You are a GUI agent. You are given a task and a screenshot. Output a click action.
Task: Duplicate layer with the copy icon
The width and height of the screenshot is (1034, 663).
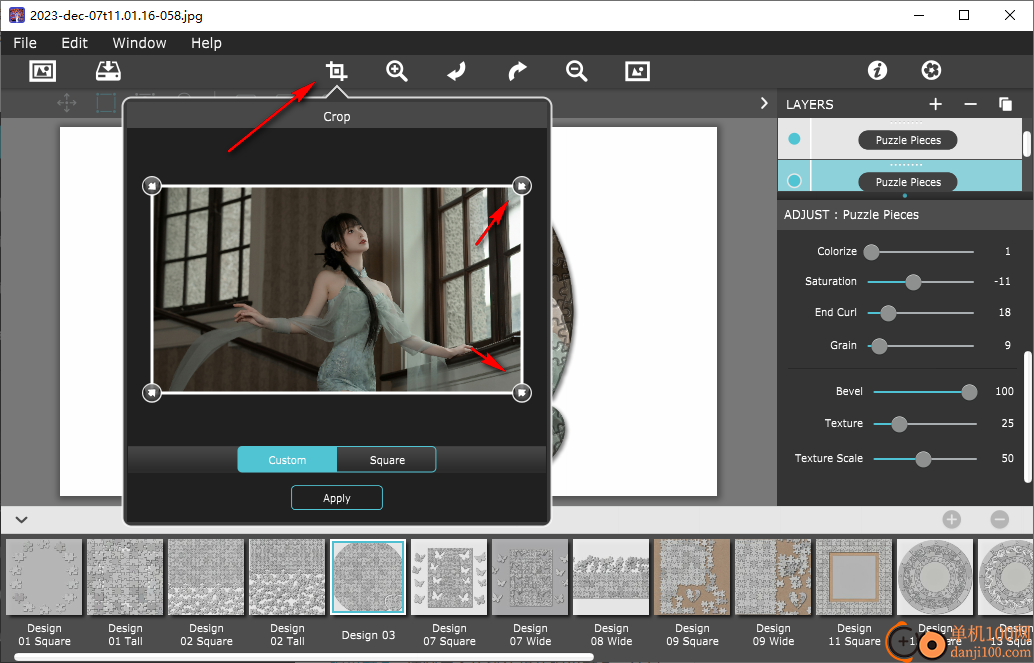[1005, 104]
